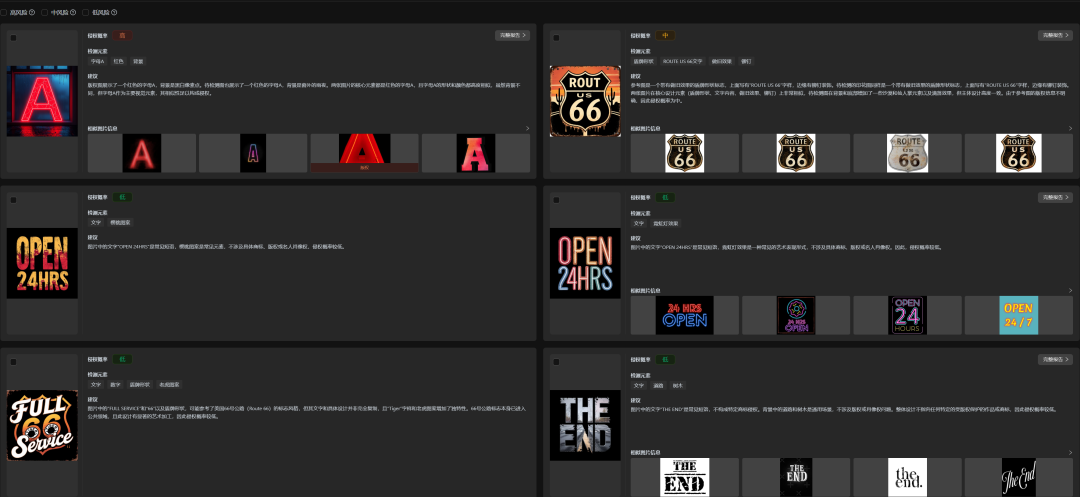Select the circular neon 24 HRS OPEN similar image
The image size is (1080, 497).
click(796, 315)
